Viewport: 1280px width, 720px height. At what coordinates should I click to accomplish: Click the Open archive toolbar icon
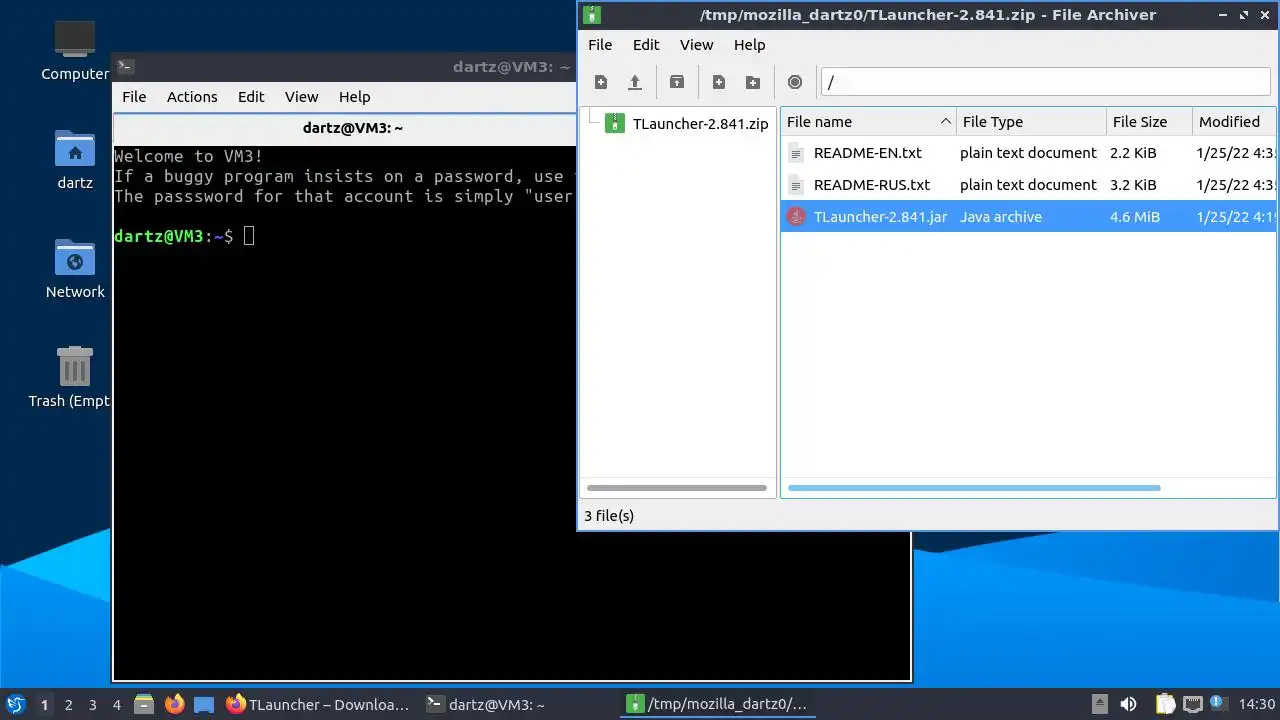point(634,82)
